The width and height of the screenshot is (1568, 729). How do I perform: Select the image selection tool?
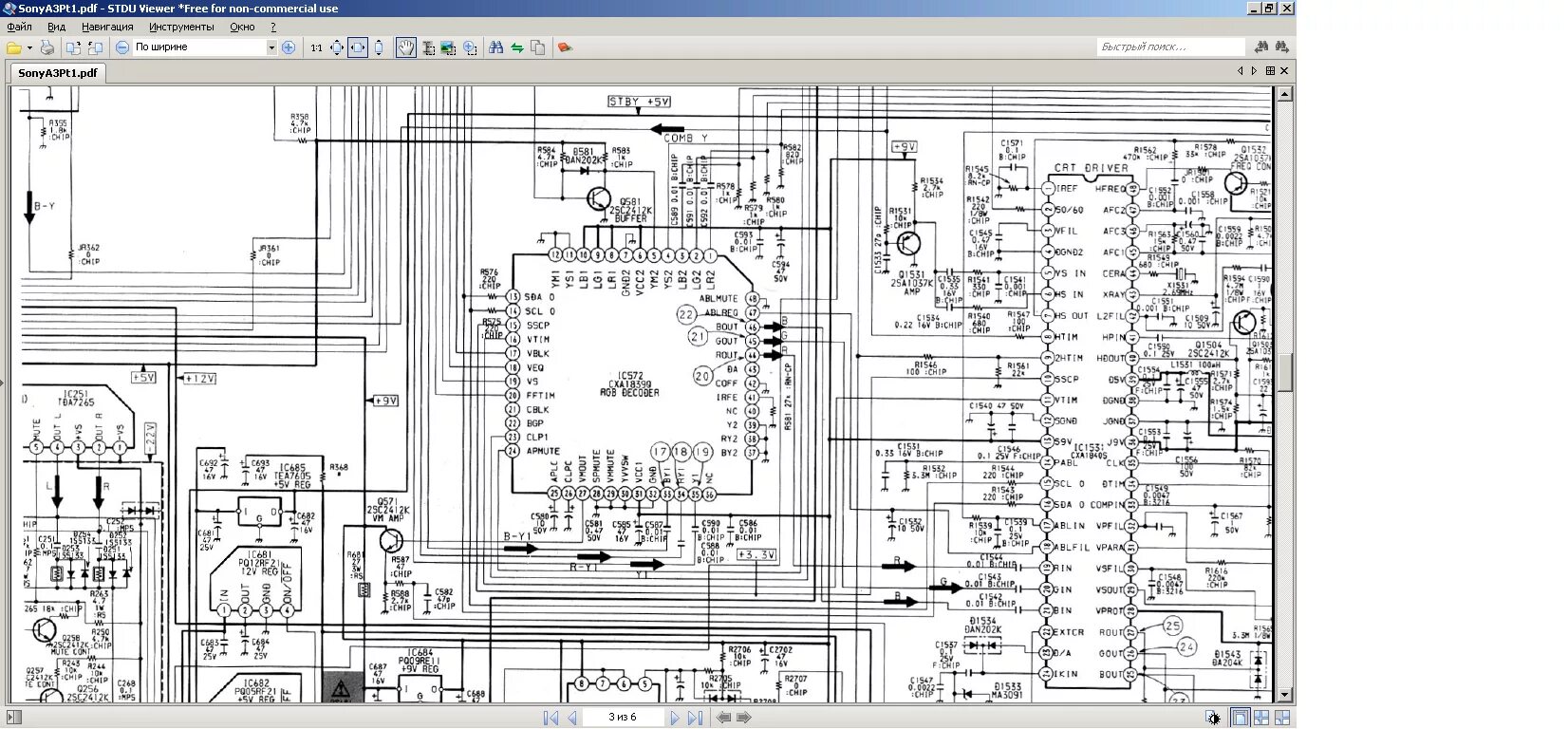[x=449, y=47]
